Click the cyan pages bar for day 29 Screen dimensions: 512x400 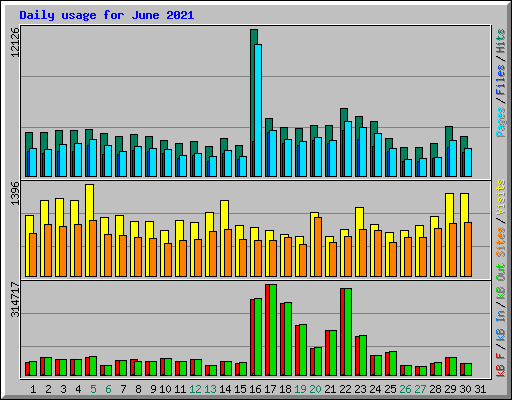click(453, 158)
